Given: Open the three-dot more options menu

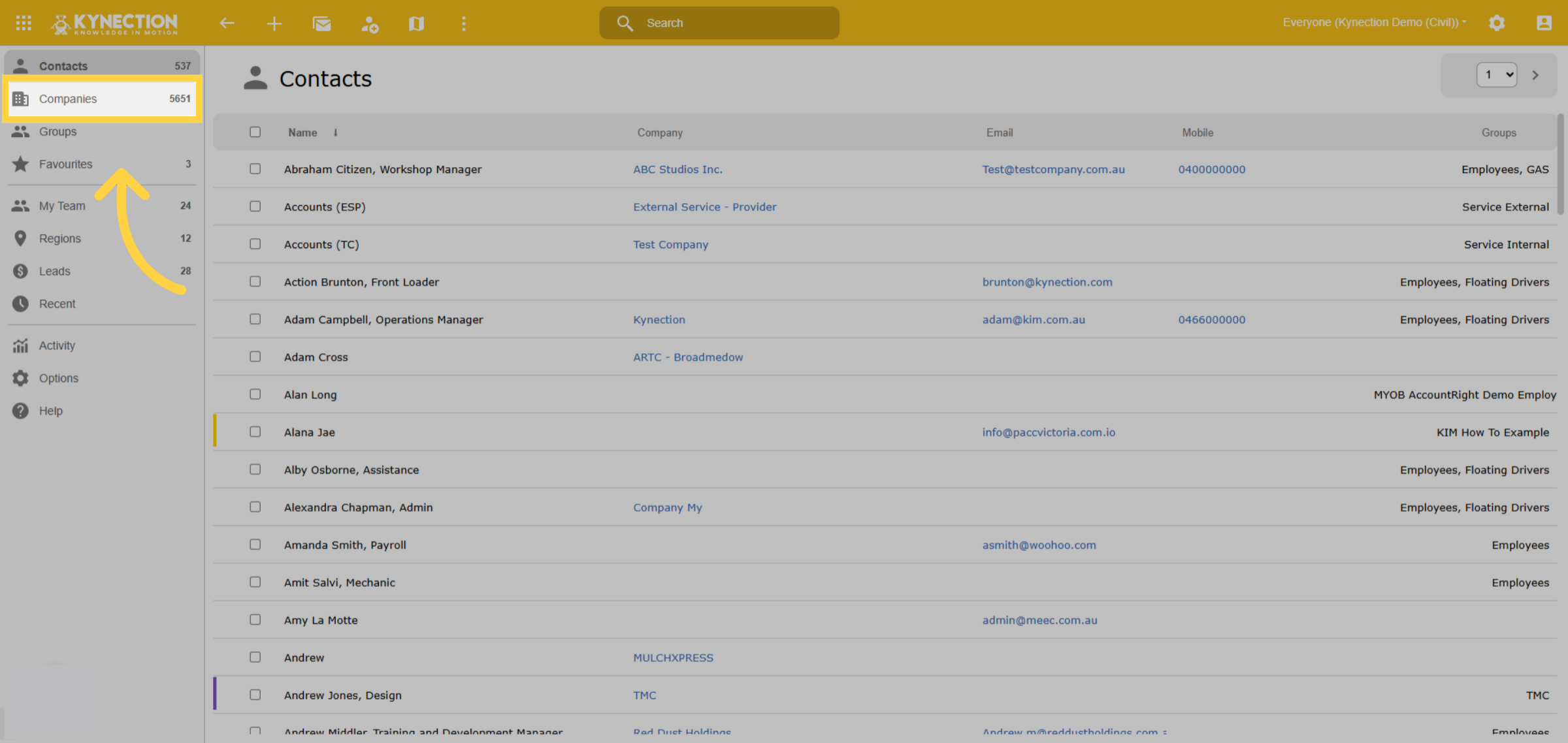Looking at the screenshot, I should click(x=464, y=24).
